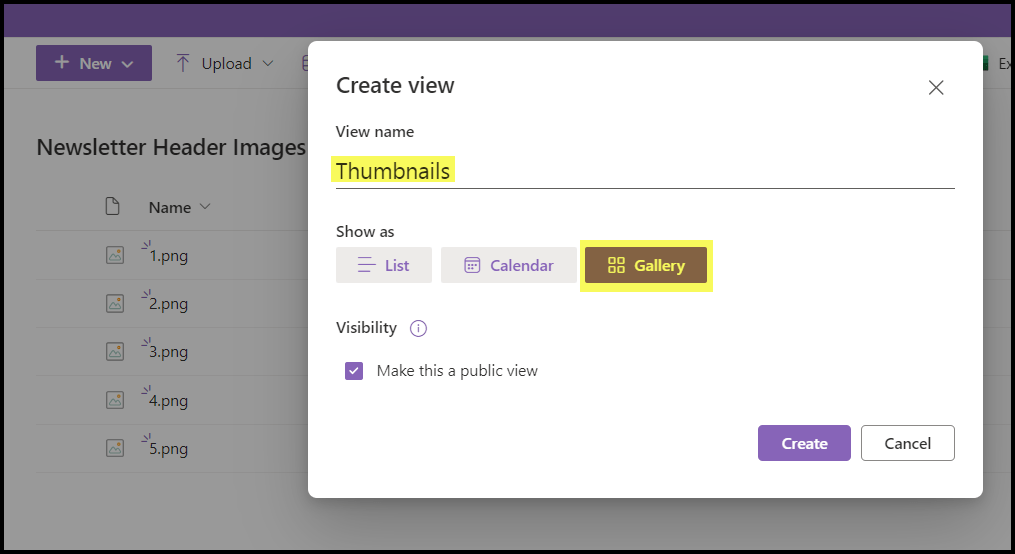Screen dimensions: 1015x554
Task: Open the 2.png file
Action: 168,304
